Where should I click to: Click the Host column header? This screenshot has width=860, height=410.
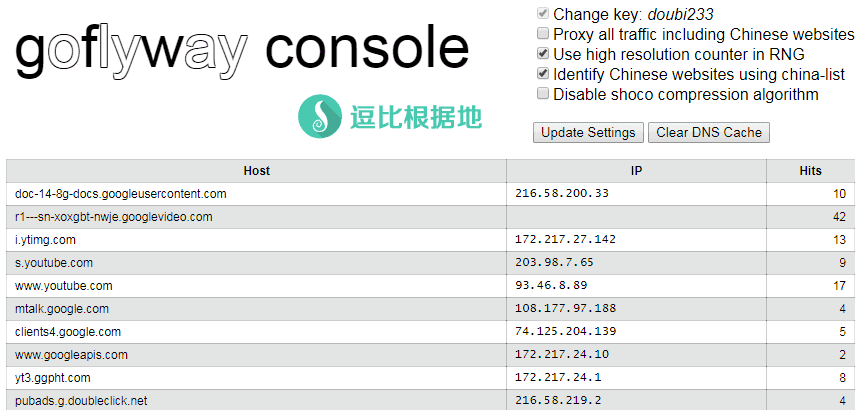click(x=256, y=171)
